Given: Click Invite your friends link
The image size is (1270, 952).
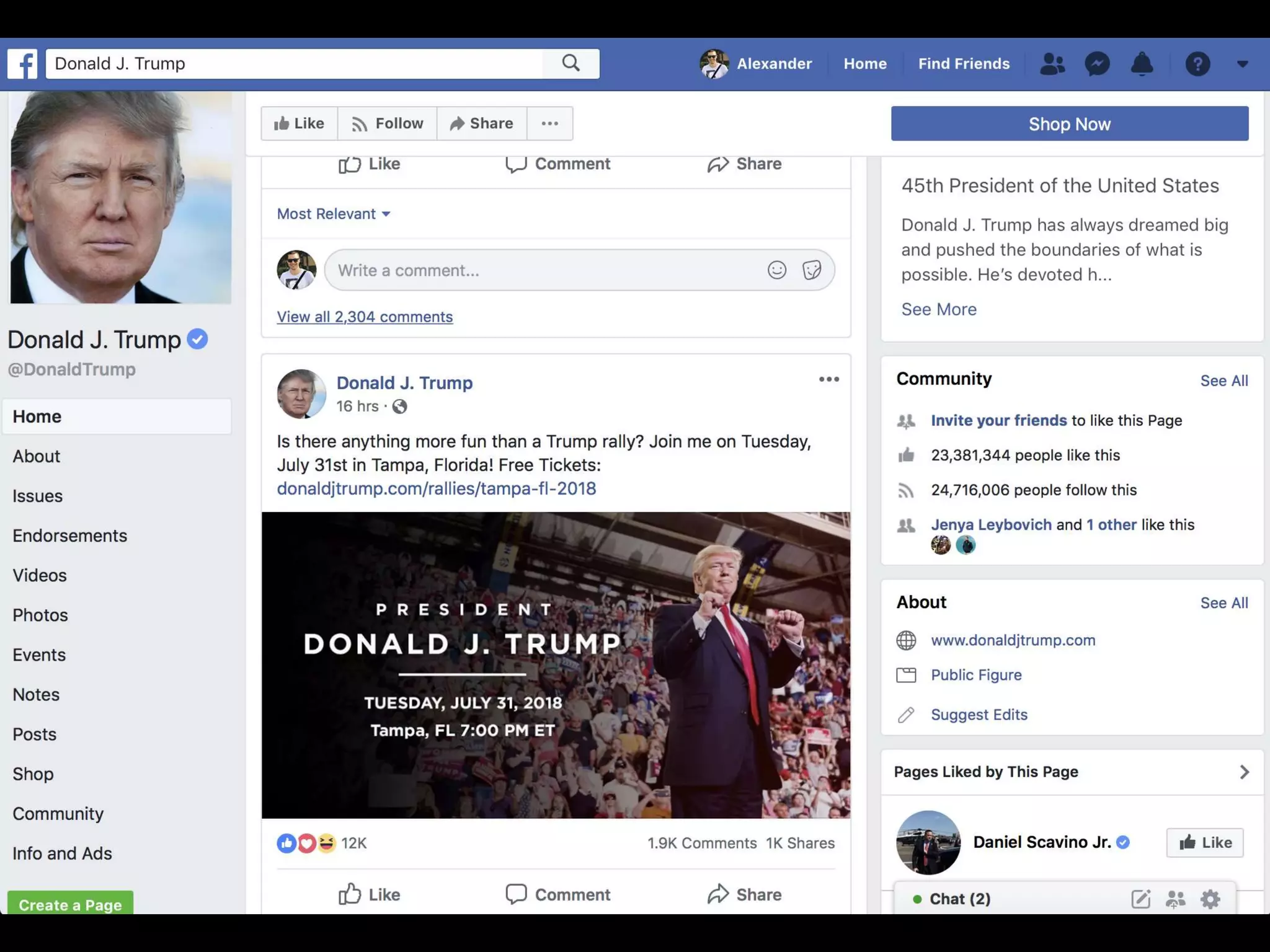Looking at the screenshot, I should click(999, 420).
